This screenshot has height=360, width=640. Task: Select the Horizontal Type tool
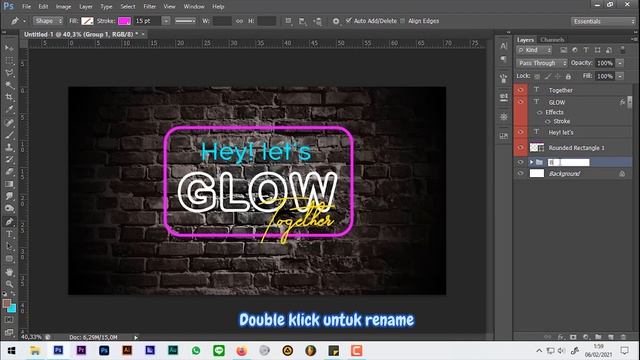point(9,234)
